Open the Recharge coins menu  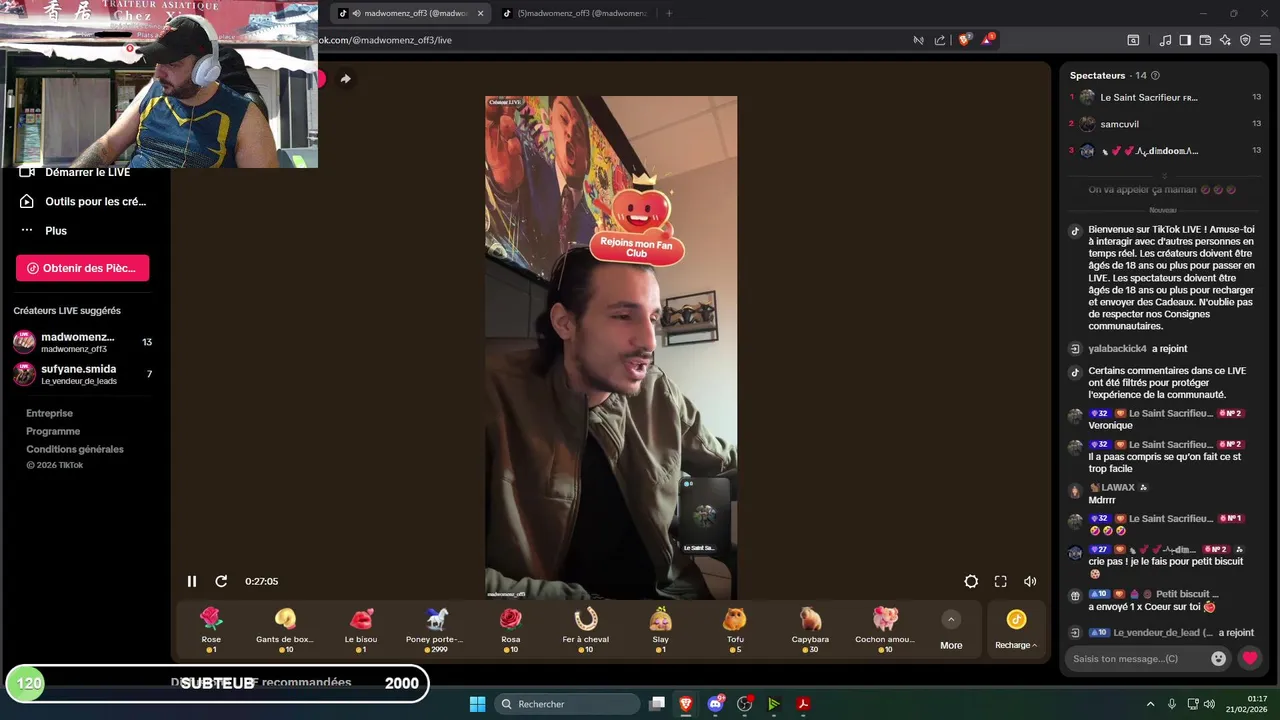click(x=1016, y=630)
